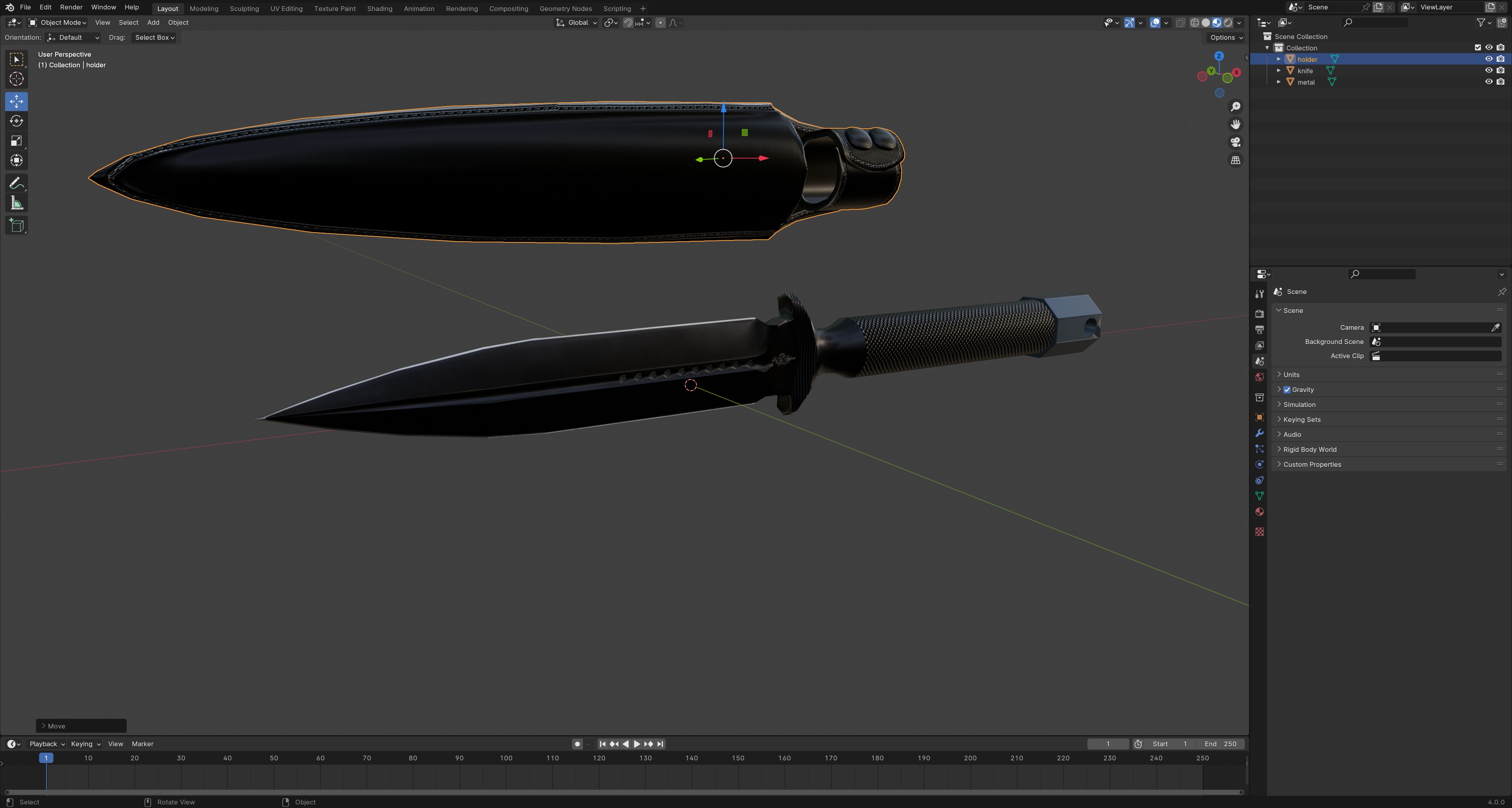Expand the holder tree item

(x=1279, y=59)
